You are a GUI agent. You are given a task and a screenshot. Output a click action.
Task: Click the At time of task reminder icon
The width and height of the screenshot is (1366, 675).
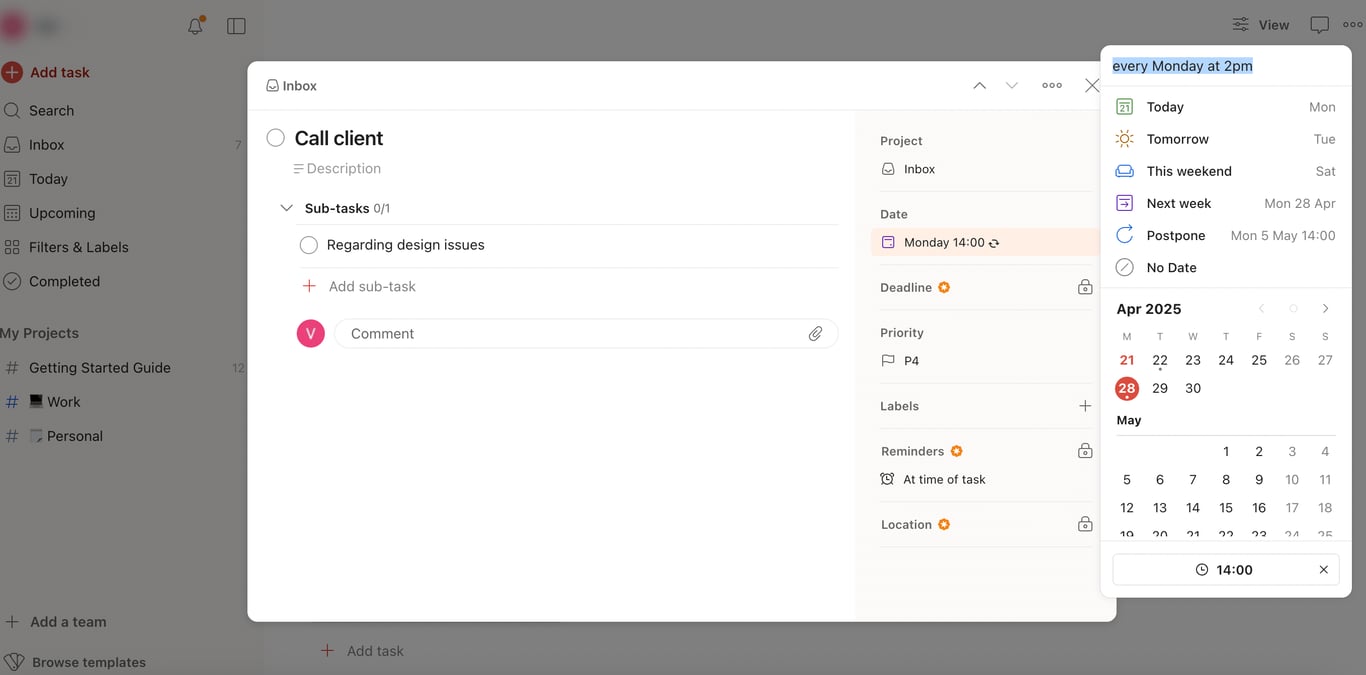tap(887, 479)
